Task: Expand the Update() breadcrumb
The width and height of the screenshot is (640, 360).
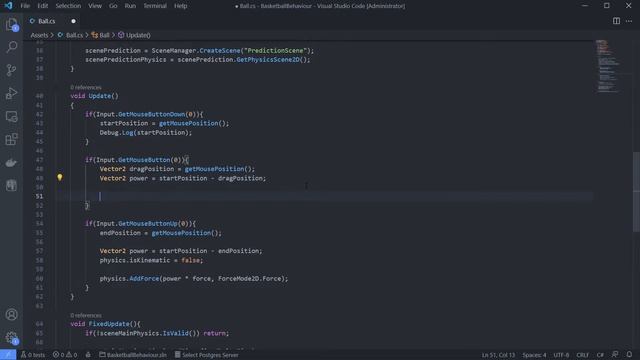Action: (x=134, y=35)
